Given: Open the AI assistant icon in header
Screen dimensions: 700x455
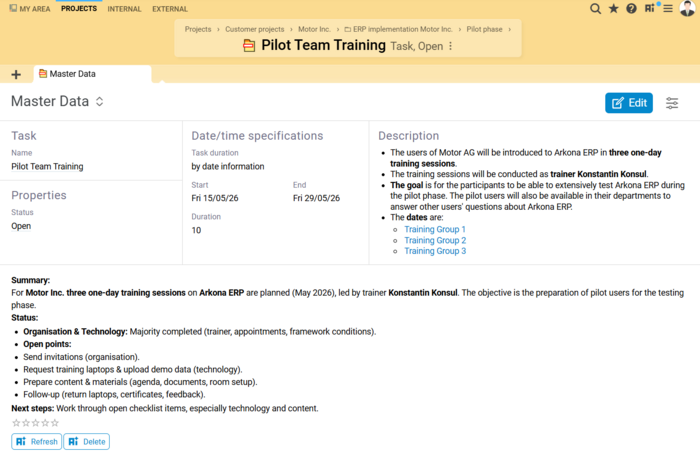Looking at the screenshot, I should pyautogui.click(x=650, y=8).
